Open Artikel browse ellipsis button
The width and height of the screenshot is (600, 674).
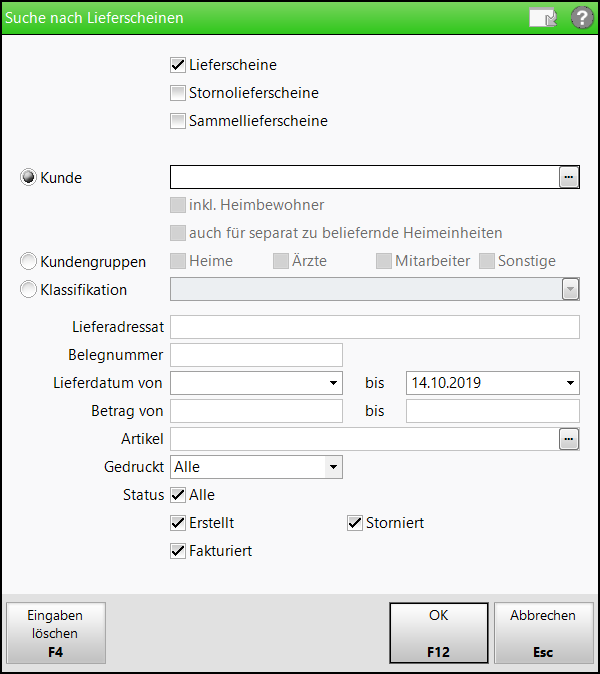pos(569,439)
